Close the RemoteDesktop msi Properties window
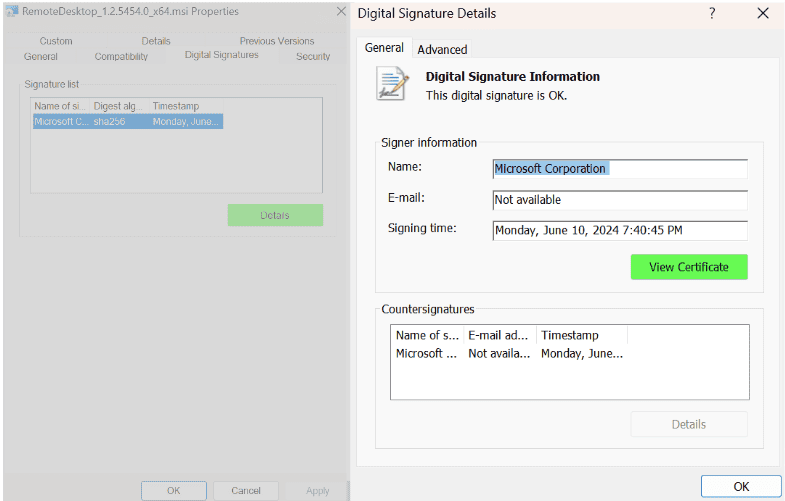 tap(341, 11)
